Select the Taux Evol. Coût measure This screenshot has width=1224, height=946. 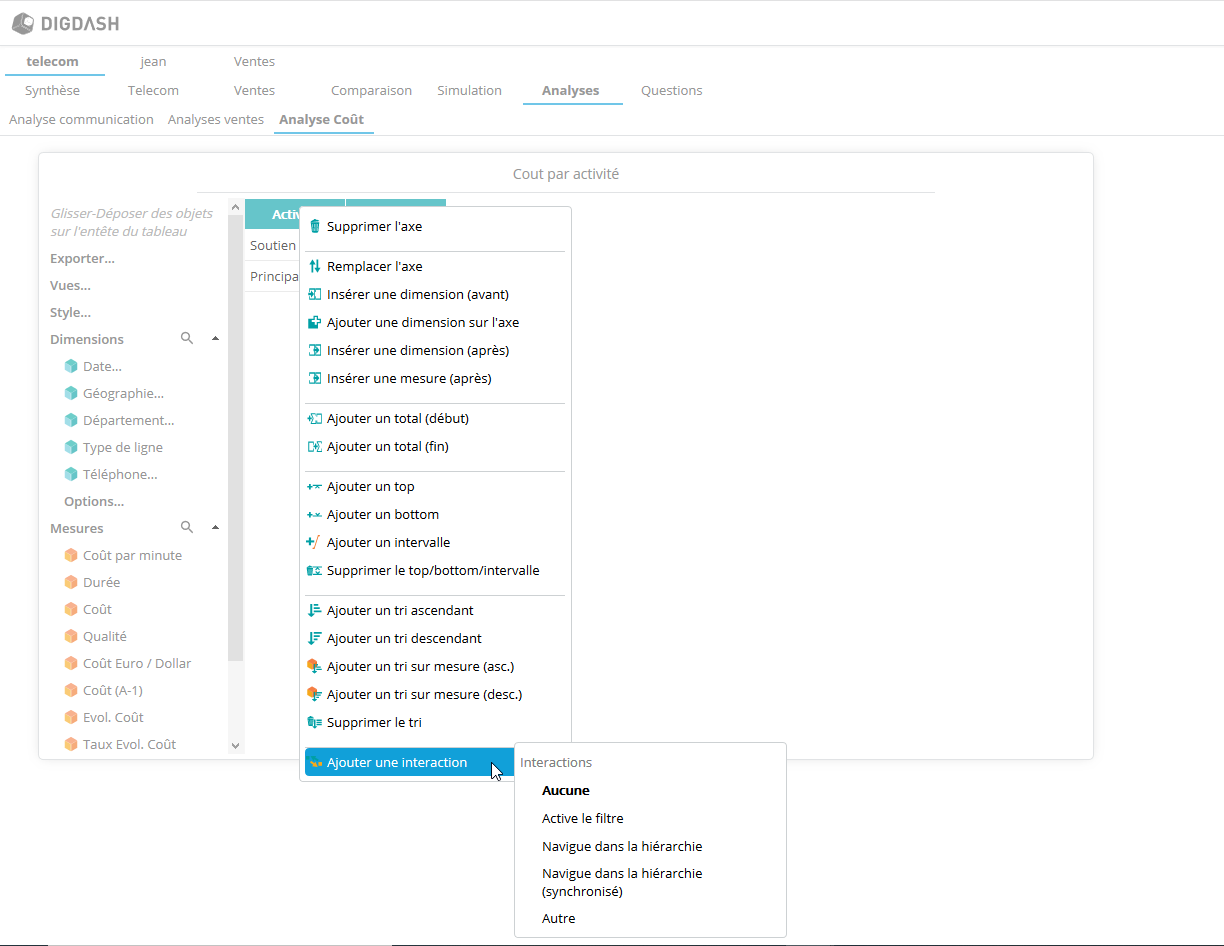click(129, 744)
